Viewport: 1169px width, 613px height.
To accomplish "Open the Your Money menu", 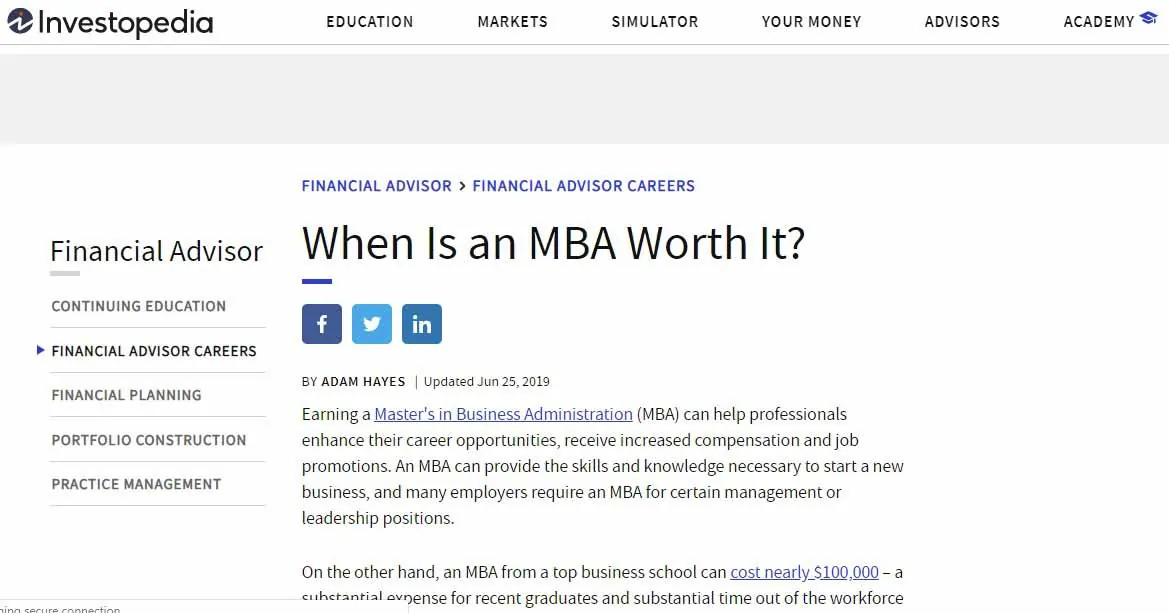I will pyautogui.click(x=811, y=22).
